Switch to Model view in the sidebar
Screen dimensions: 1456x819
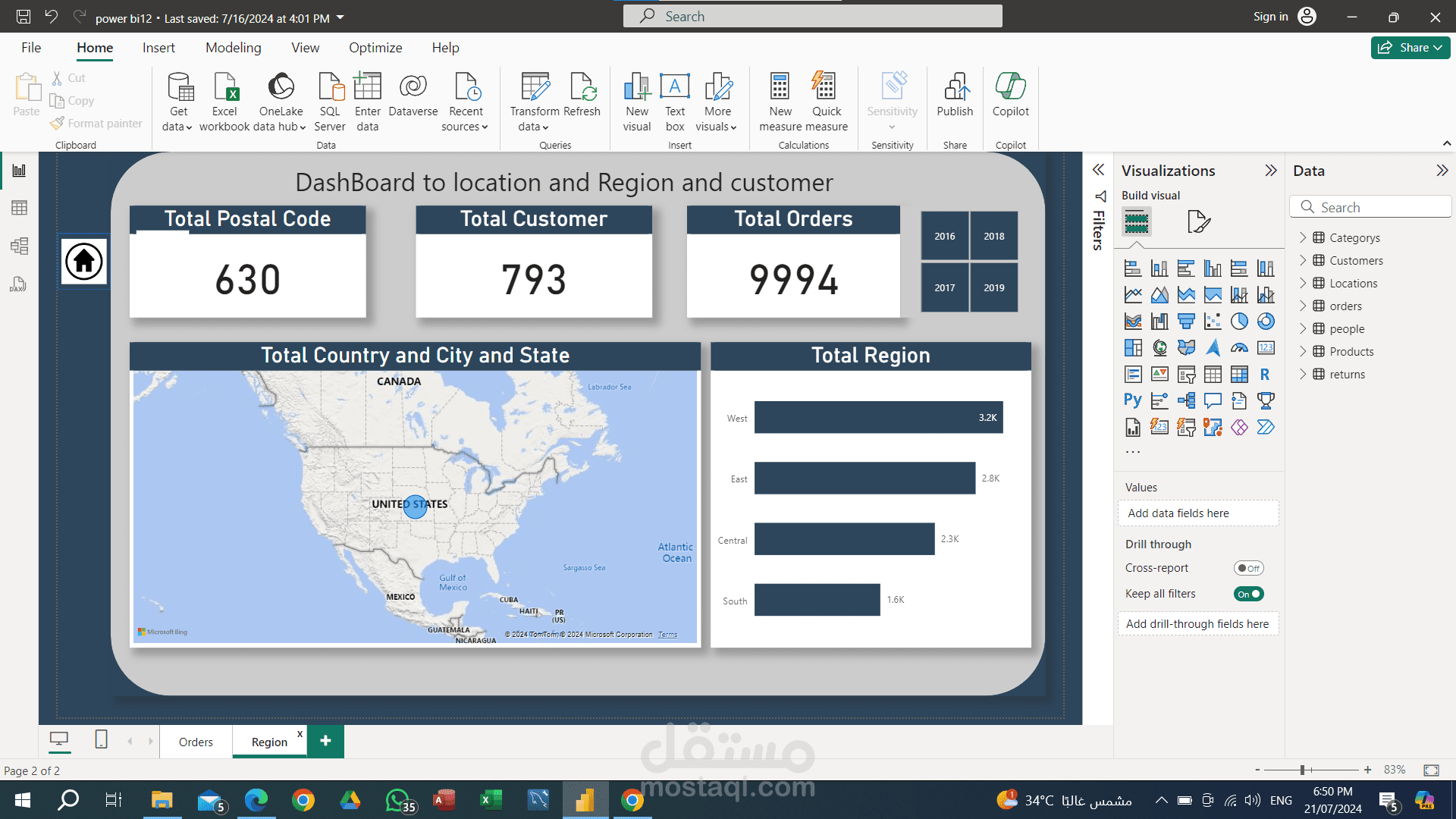pos(19,246)
